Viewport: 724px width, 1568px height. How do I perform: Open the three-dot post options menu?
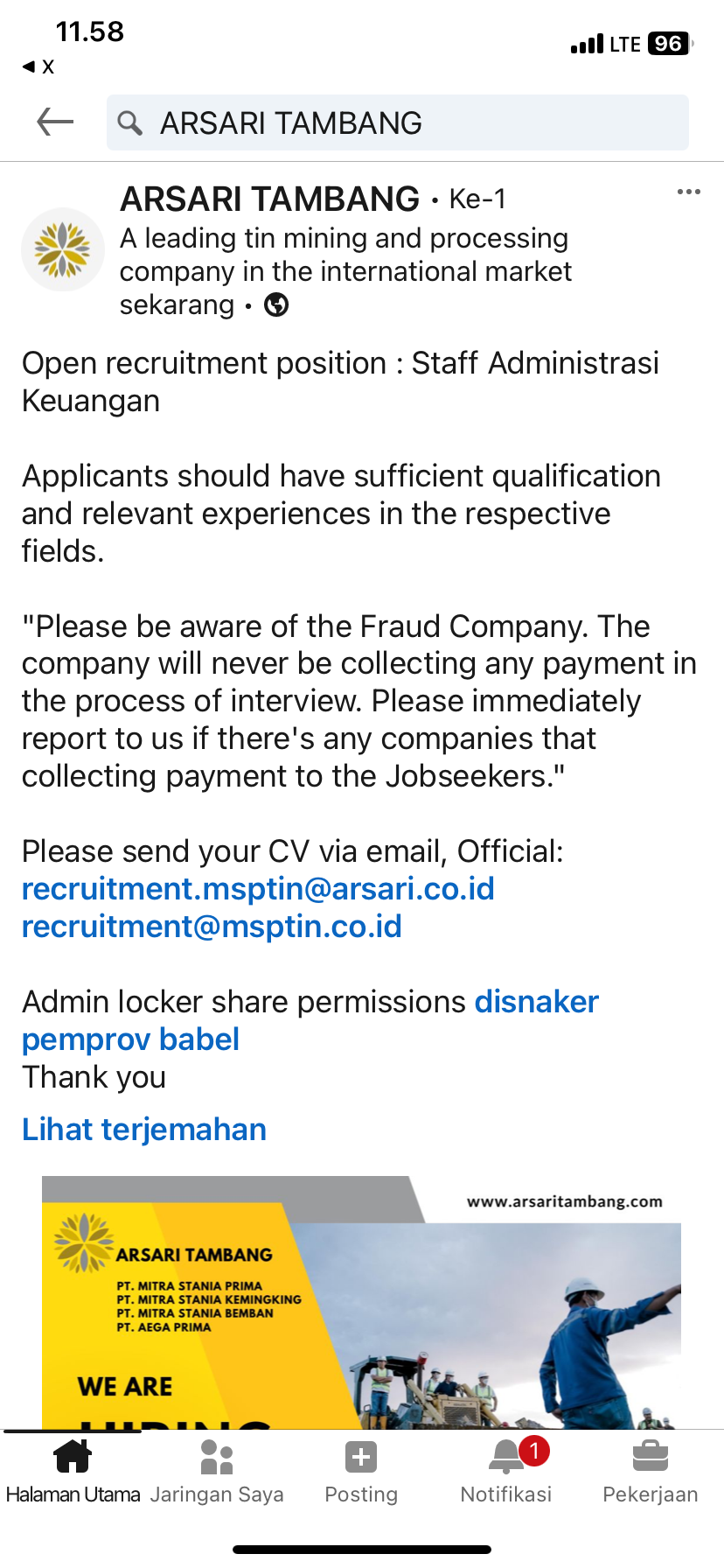688,192
